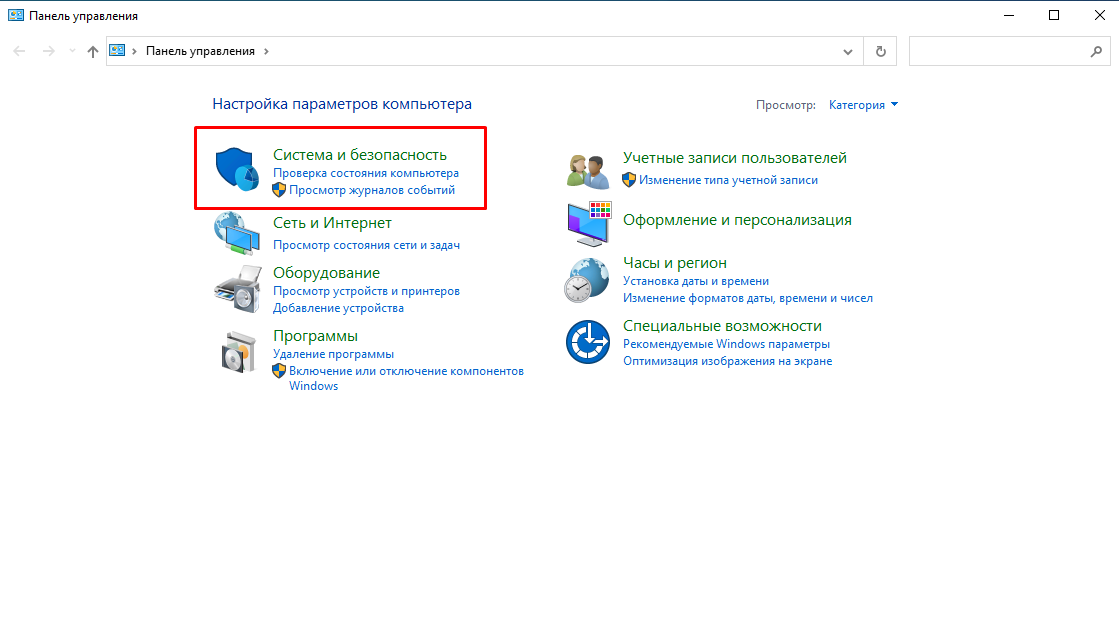
Task: Open Сеть и Интернет category
Action: (333, 223)
